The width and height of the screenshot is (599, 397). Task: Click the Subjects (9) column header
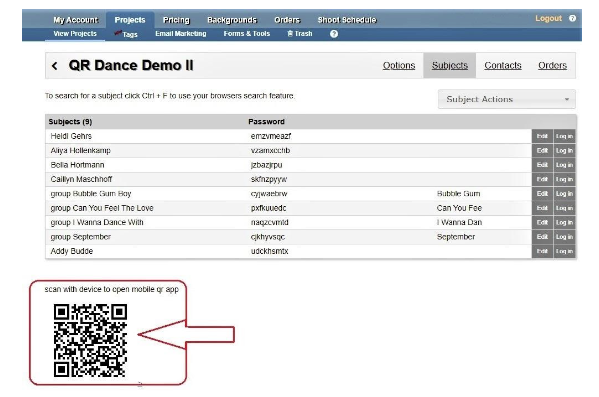tap(70, 122)
